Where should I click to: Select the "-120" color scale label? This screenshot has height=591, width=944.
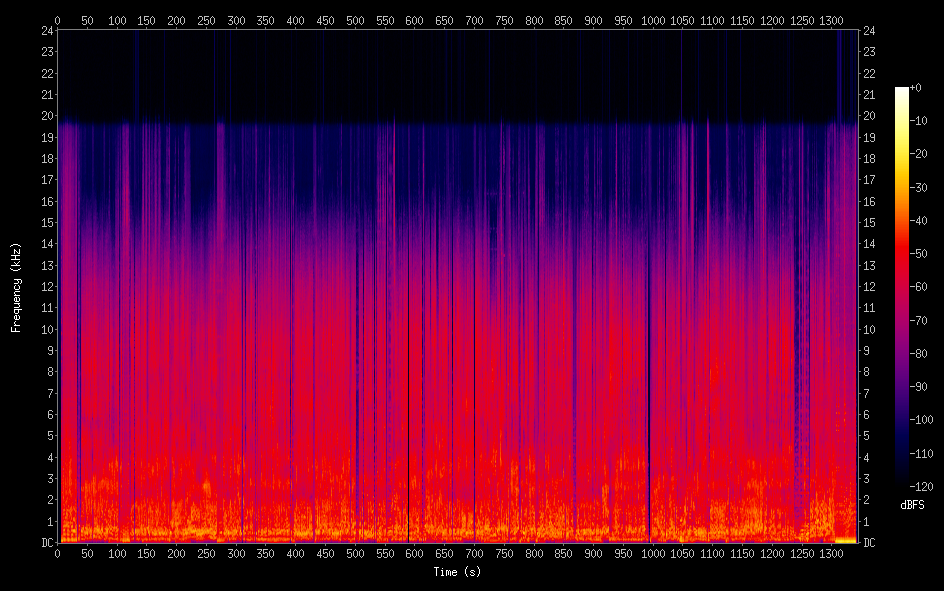(x=921, y=487)
